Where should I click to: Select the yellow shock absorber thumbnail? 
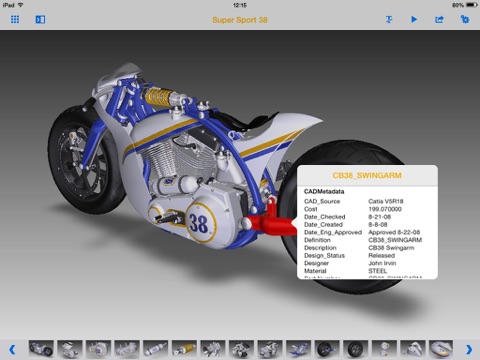[184, 349]
